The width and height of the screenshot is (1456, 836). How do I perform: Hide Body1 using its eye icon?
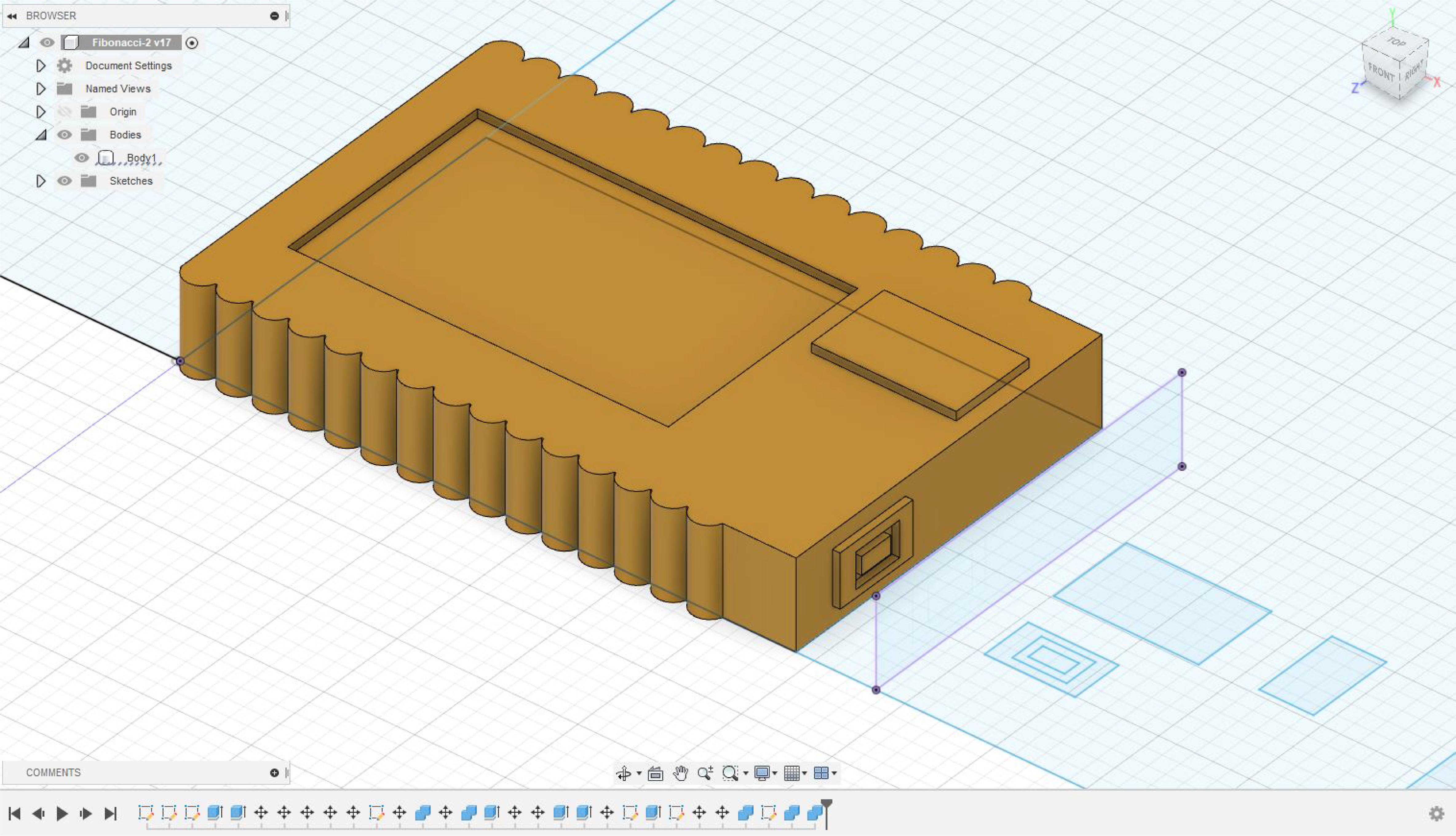point(81,158)
